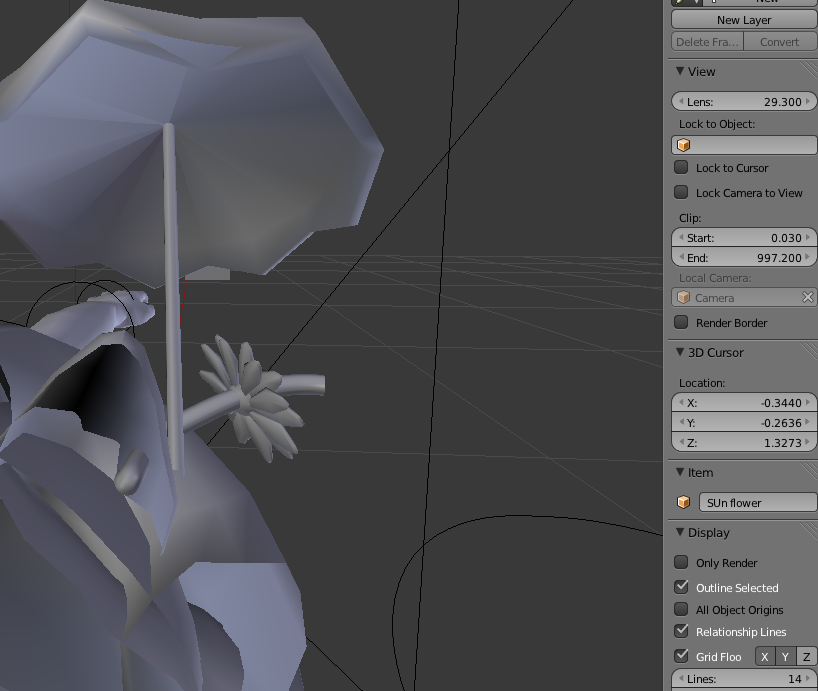Disable Relationship Lines checkbox
Screen dimensions: 818x691
681,631
